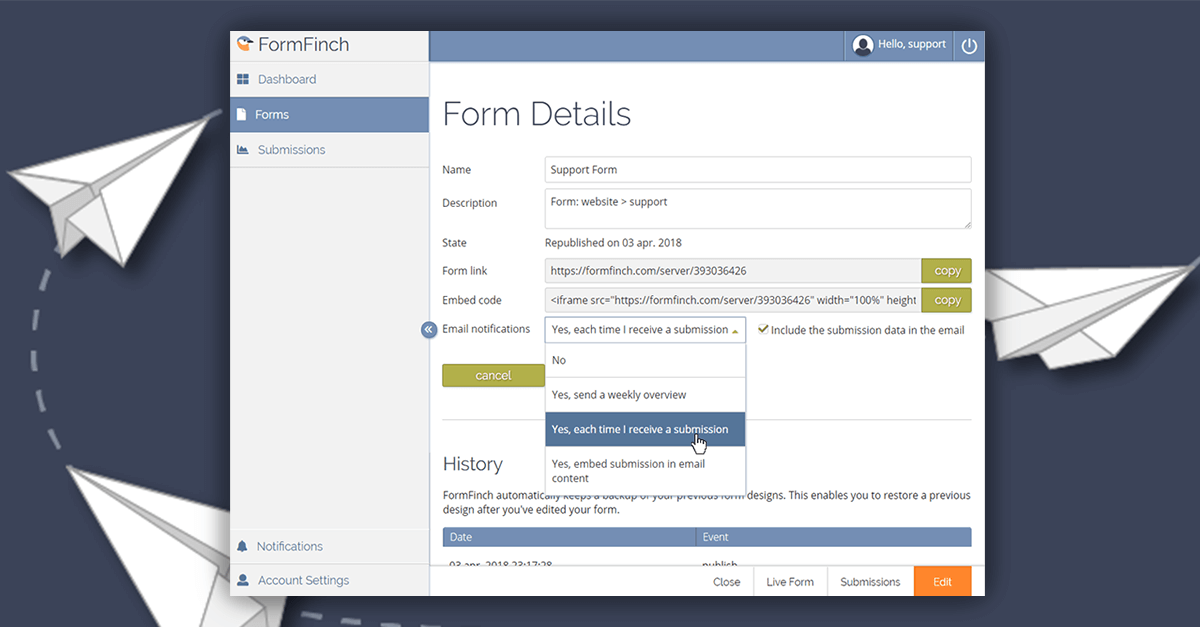1200x627 pixels.
Task: Click the FormFinch bird logo
Action: tap(246, 43)
